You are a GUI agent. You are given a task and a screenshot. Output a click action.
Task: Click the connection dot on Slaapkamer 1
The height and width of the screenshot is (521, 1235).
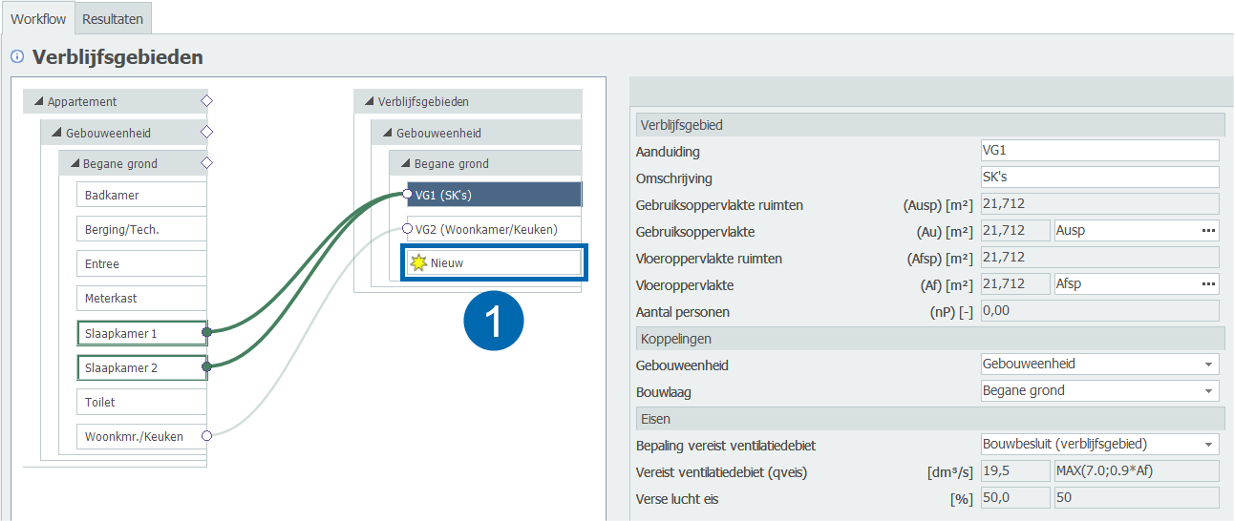pos(206,331)
